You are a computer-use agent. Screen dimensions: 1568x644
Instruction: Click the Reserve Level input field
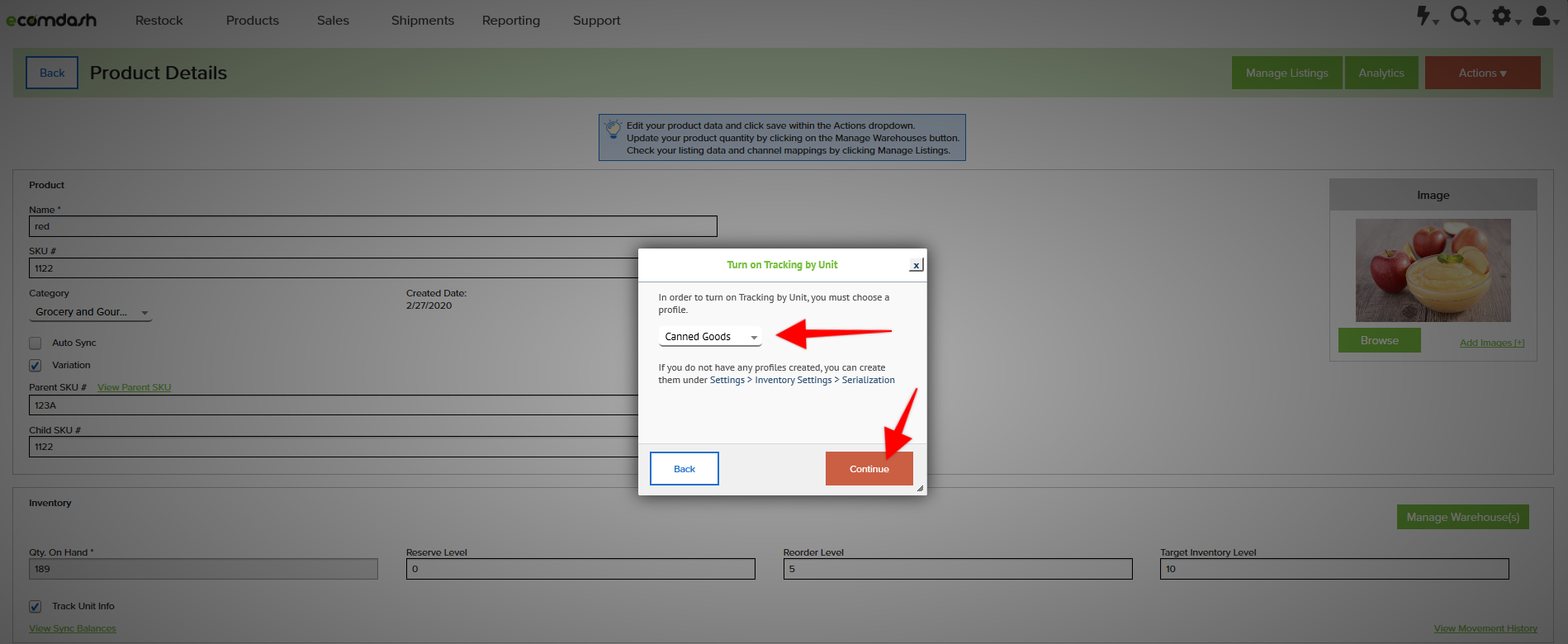tap(580, 569)
